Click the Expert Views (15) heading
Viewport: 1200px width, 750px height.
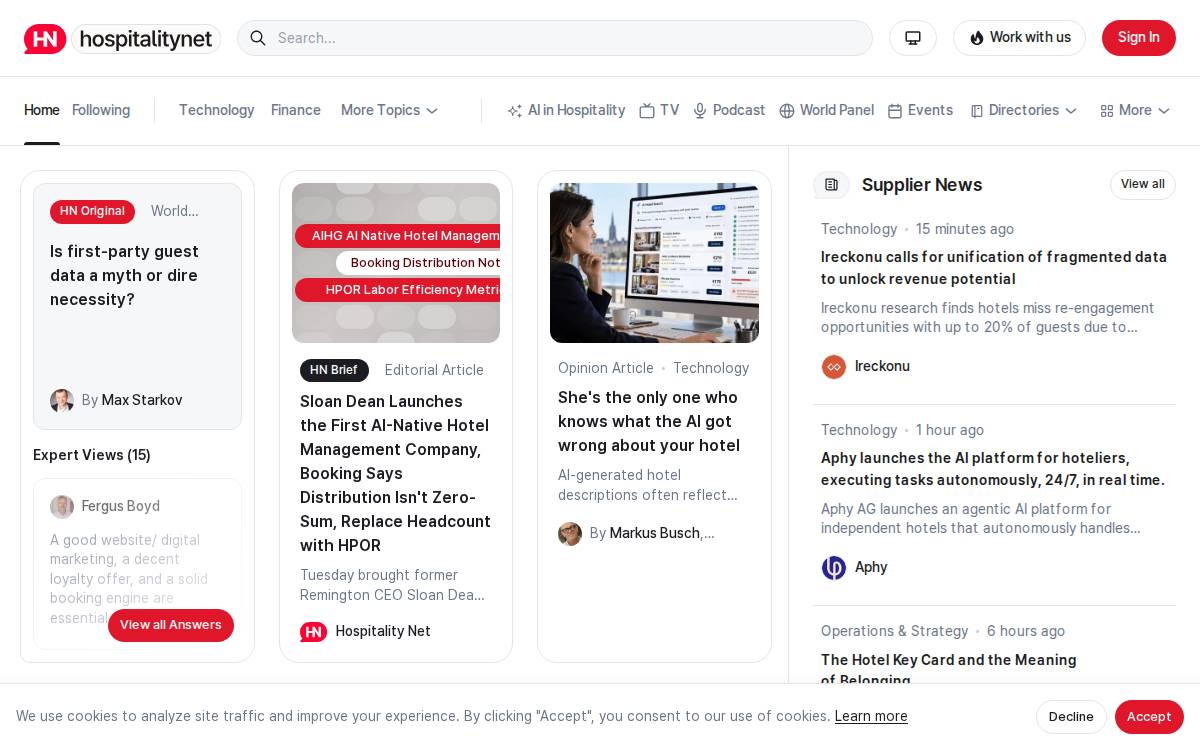[x=92, y=456]
